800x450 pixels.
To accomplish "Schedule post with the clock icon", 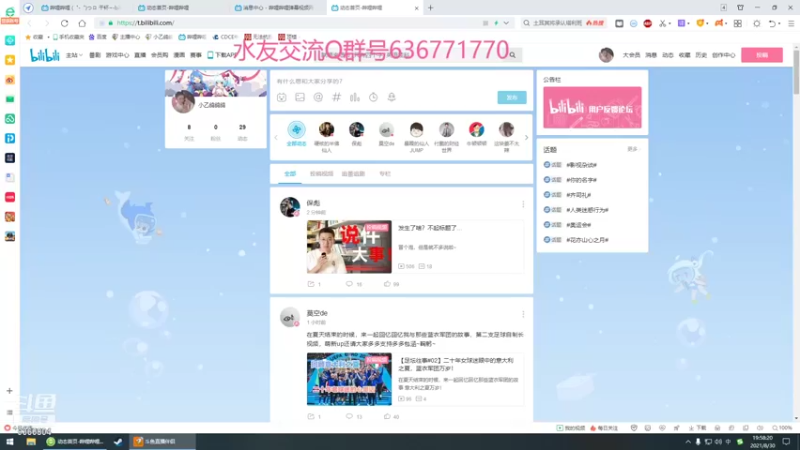I will pos(373,97).
